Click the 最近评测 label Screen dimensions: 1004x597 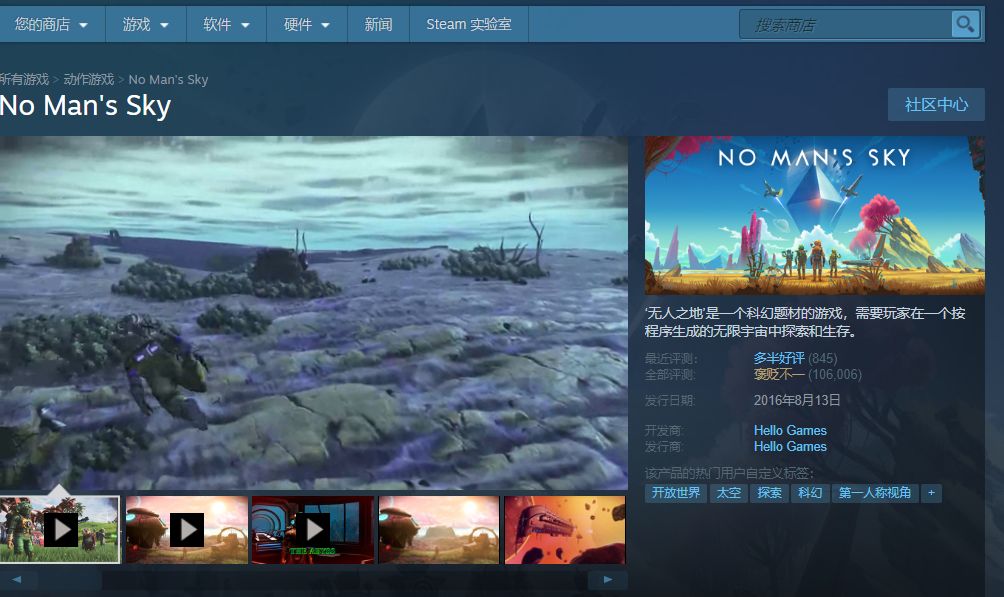671,358
